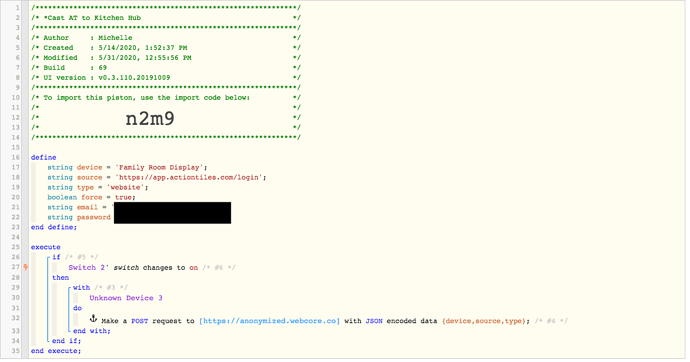Click the created date '5/14/2020, 1:52:37 PM'
690x362 pixels.
tap(143, 48)
